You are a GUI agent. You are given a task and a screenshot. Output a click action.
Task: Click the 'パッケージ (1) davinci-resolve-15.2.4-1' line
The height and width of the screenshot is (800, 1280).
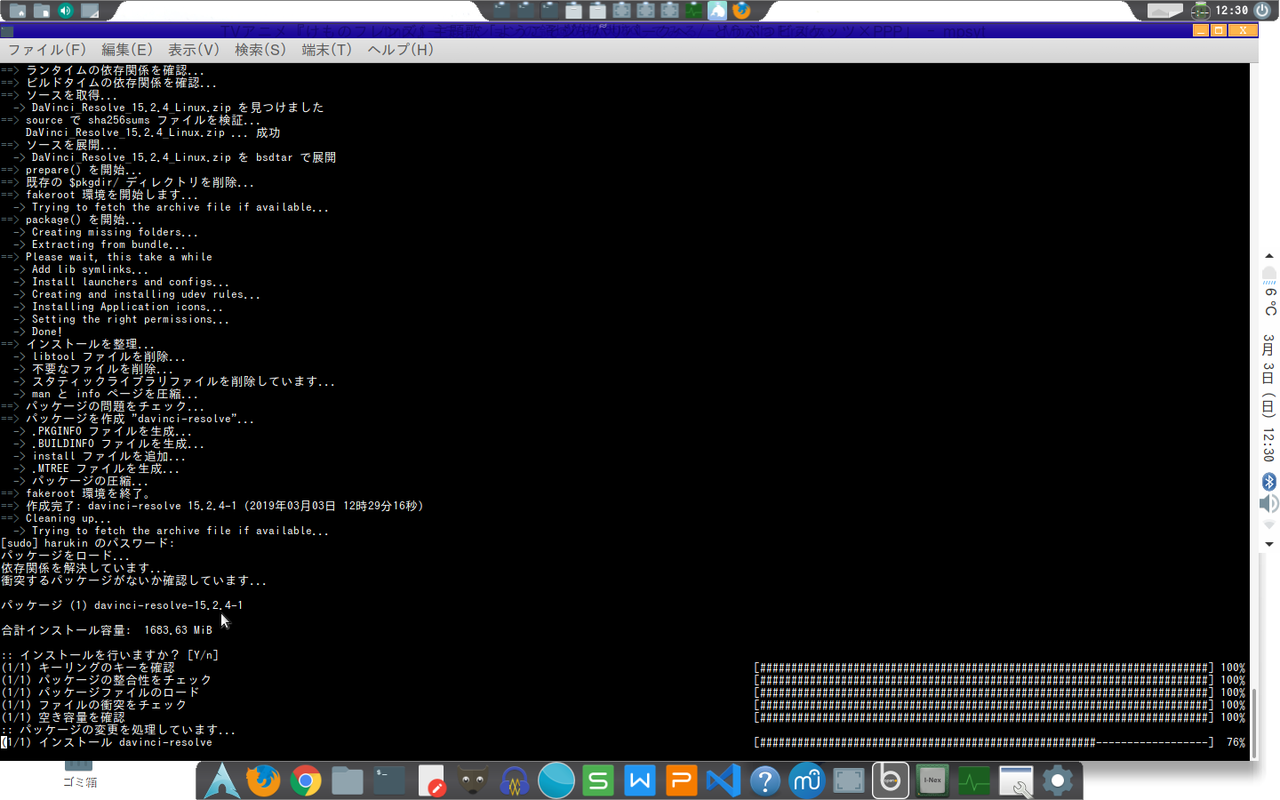point(121,605)
